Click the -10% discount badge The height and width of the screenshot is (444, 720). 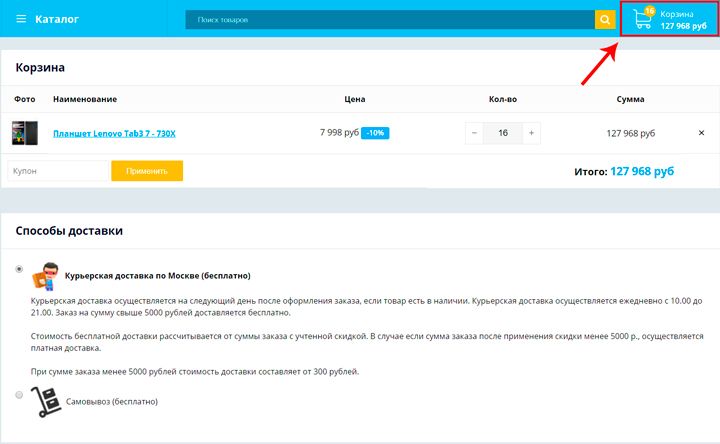(x=375, y=133)
